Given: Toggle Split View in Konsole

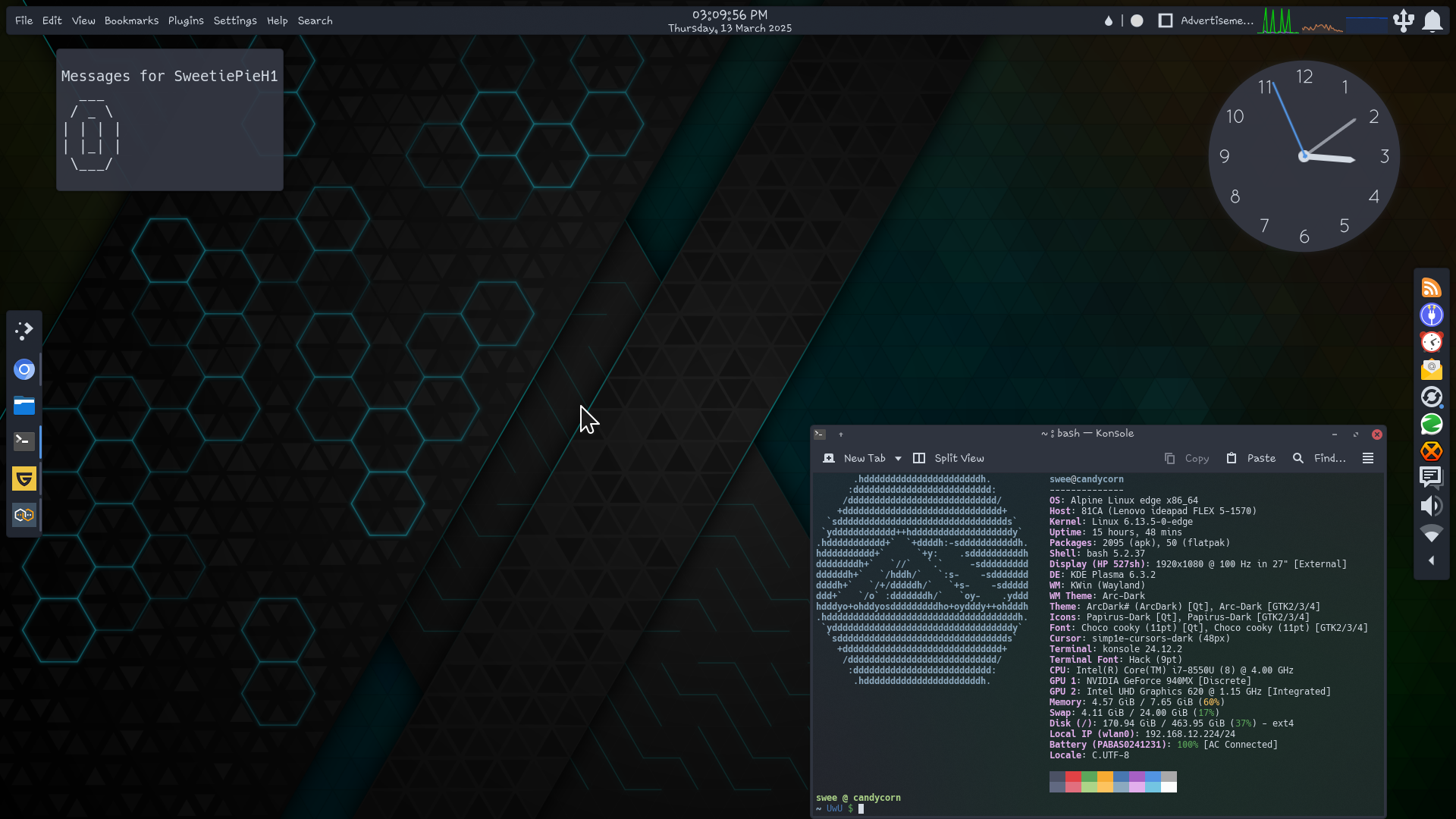Looking at the screenshot, I should click(949, 458).
